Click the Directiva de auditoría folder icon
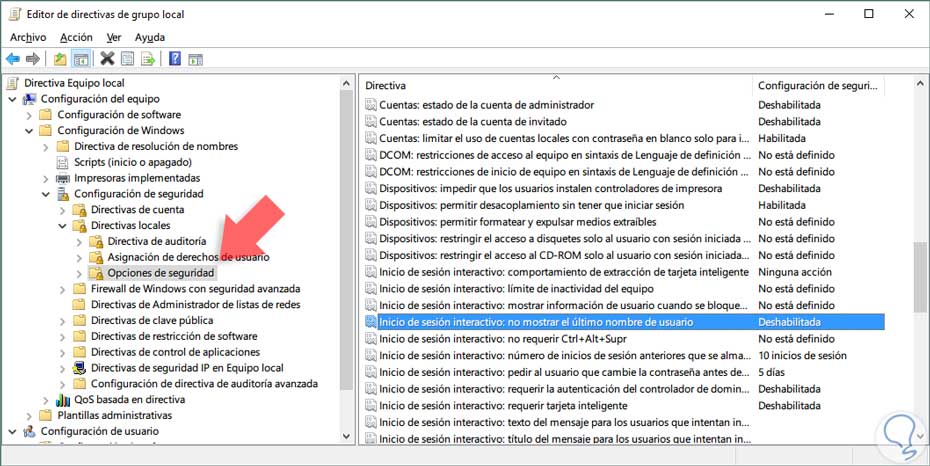 point(96,241)
